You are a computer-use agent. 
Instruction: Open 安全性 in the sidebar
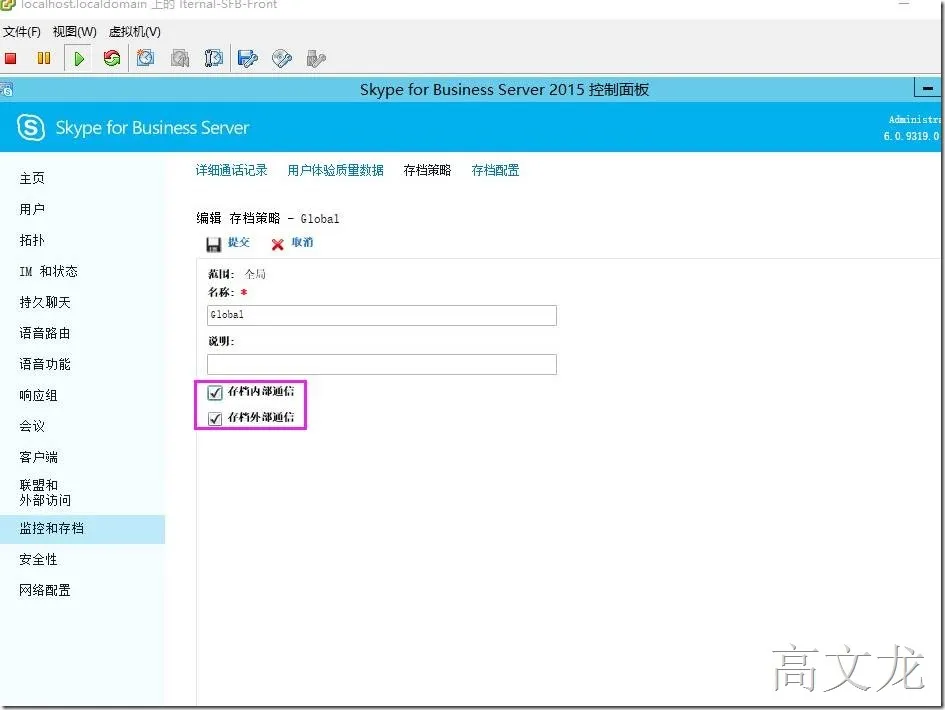[x=38, y=559]
